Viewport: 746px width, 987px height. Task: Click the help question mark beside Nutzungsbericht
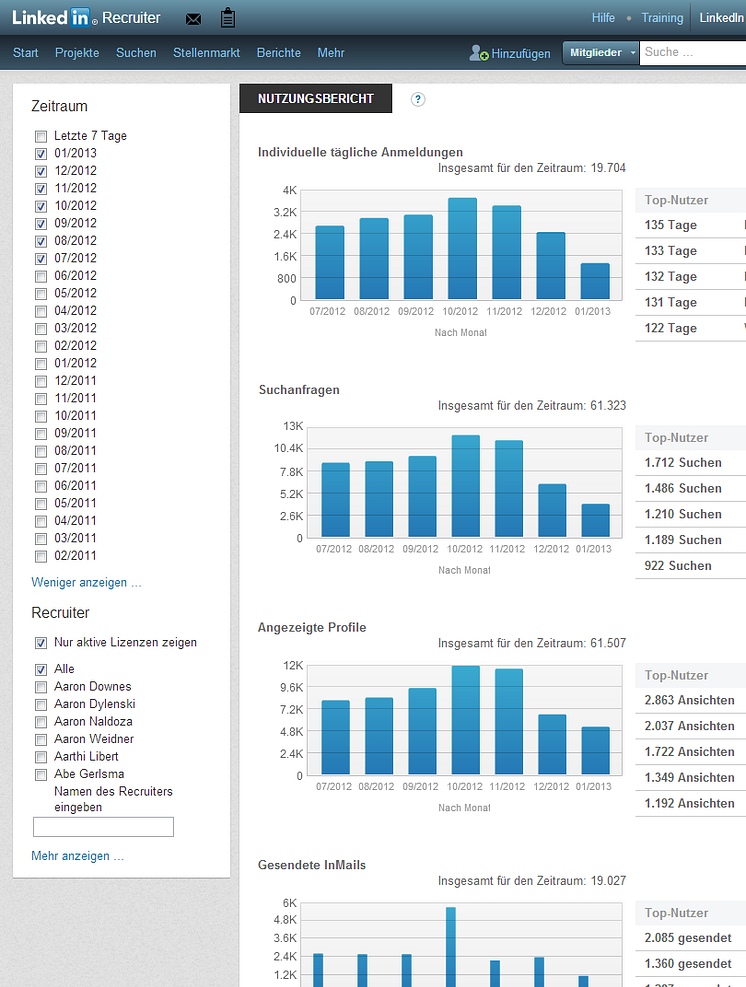coord(417,99)
